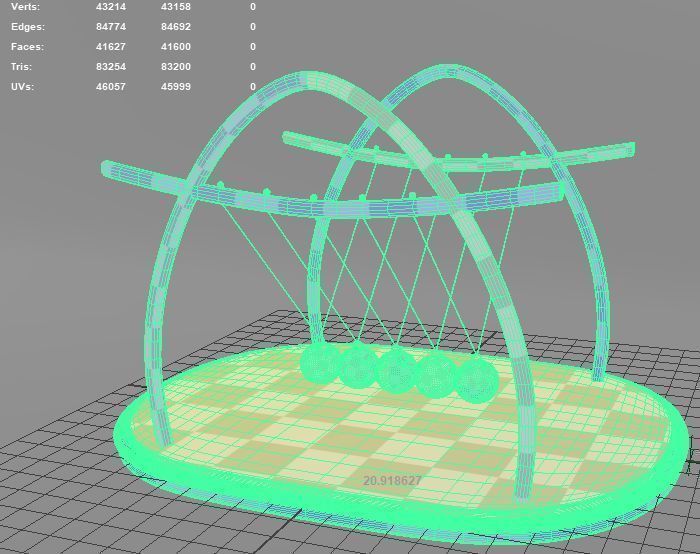The image size is (700, 554).
Task: Select the UVs value 45999
Action: click(x=176, y=87)
